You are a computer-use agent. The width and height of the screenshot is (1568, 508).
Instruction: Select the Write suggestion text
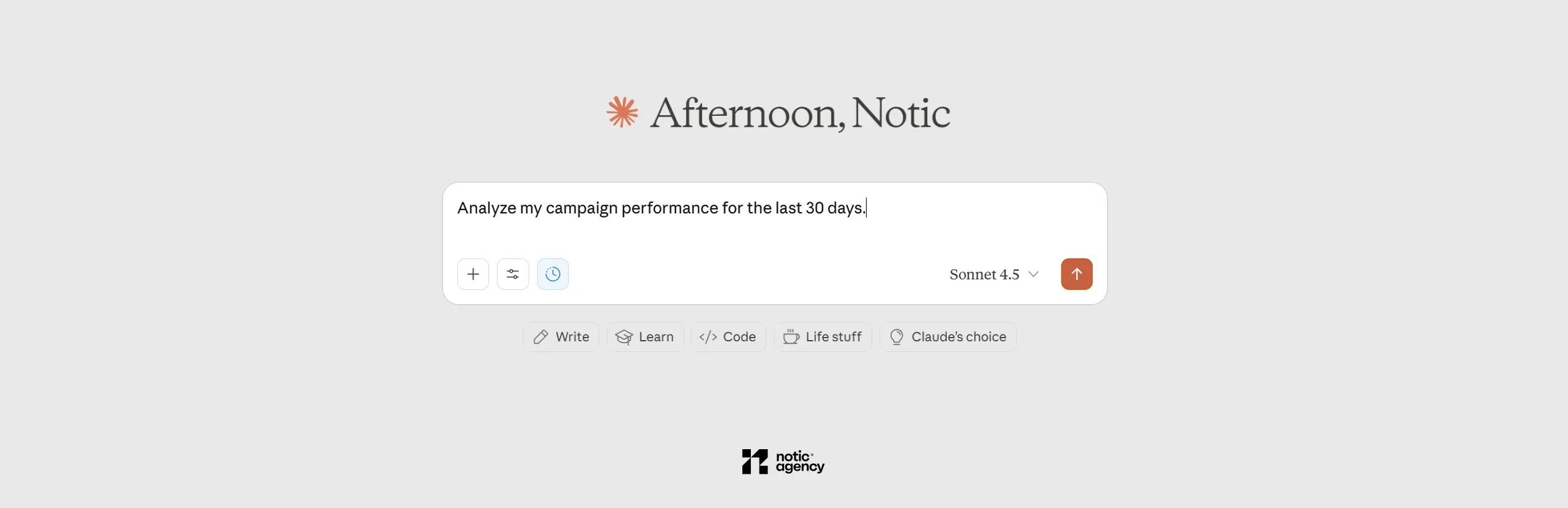click(x=572, y=337)
